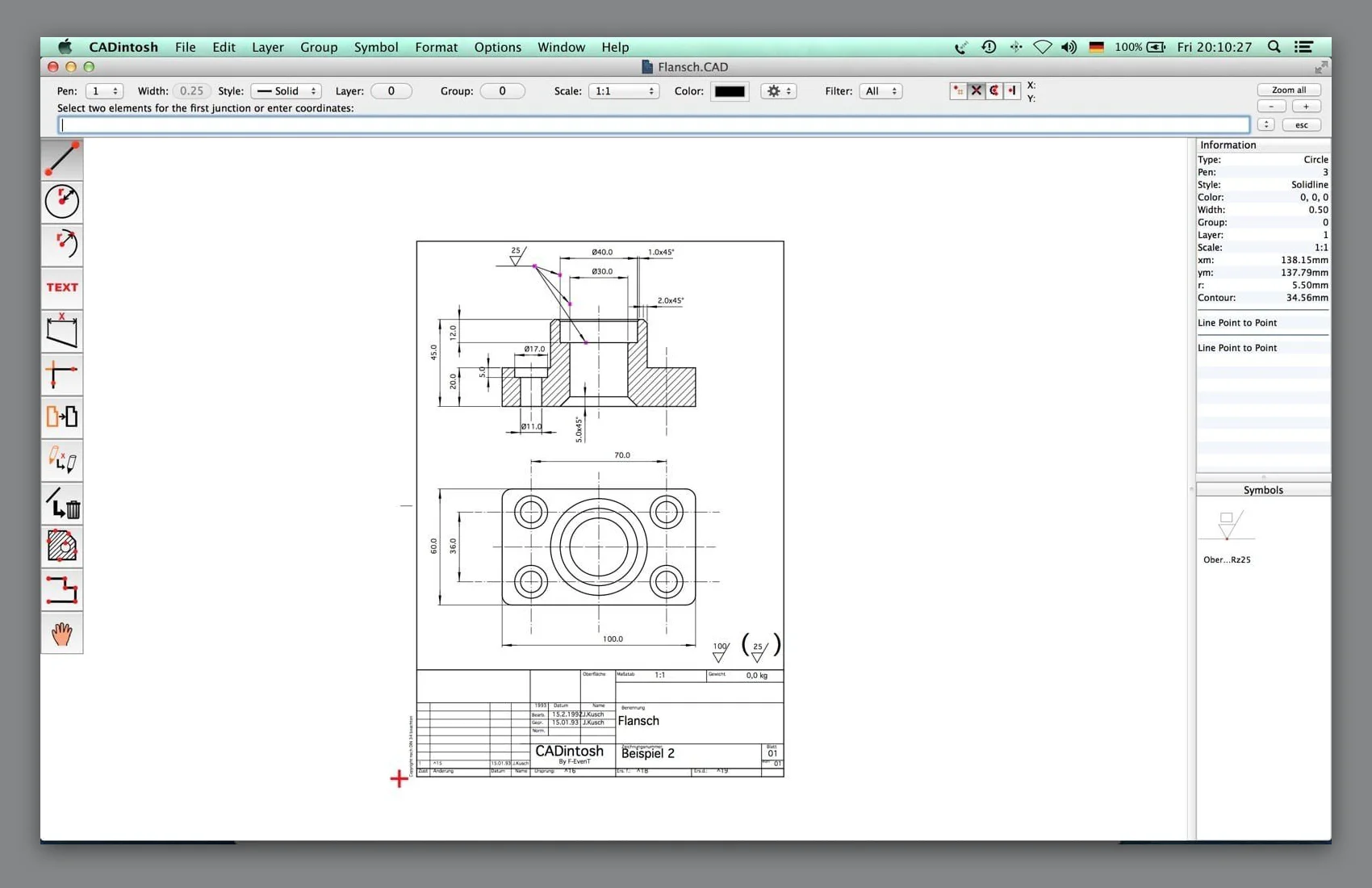Open the Layer menu
The image size is (1372, 888).
(267, 47)
